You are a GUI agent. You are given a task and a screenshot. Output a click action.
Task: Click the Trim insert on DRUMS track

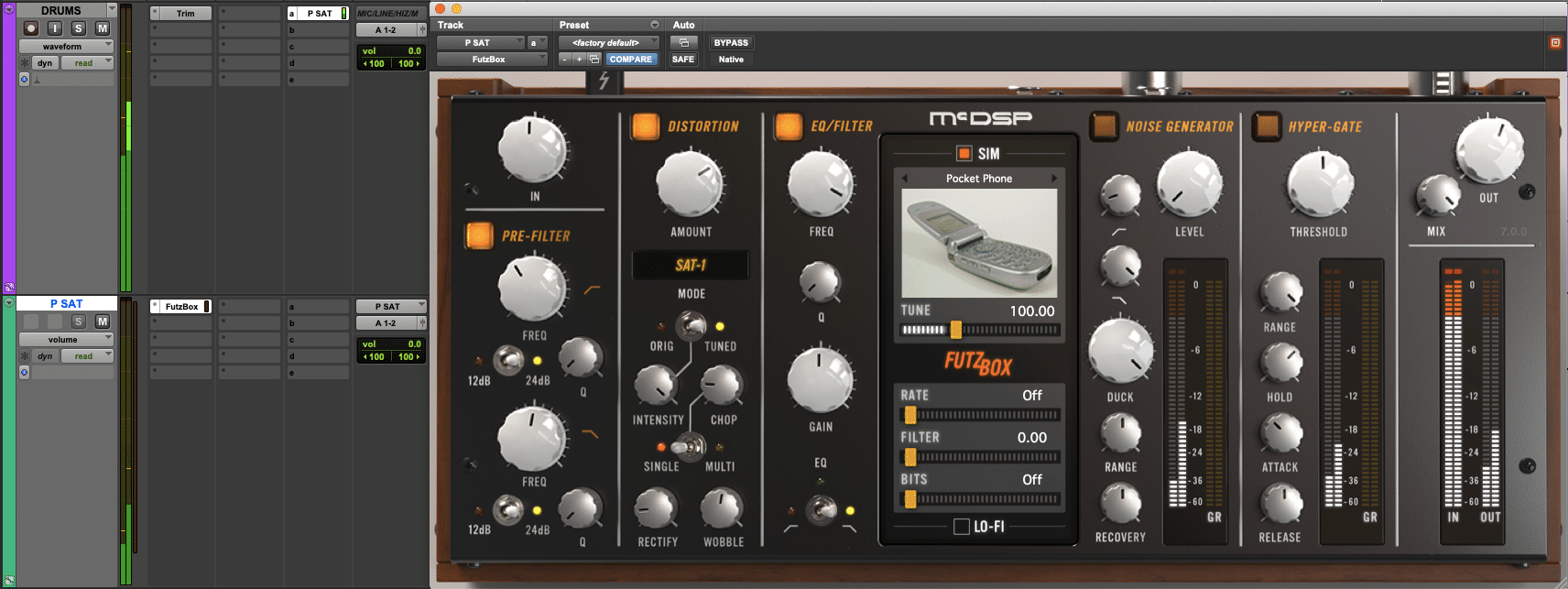[181, 14]
